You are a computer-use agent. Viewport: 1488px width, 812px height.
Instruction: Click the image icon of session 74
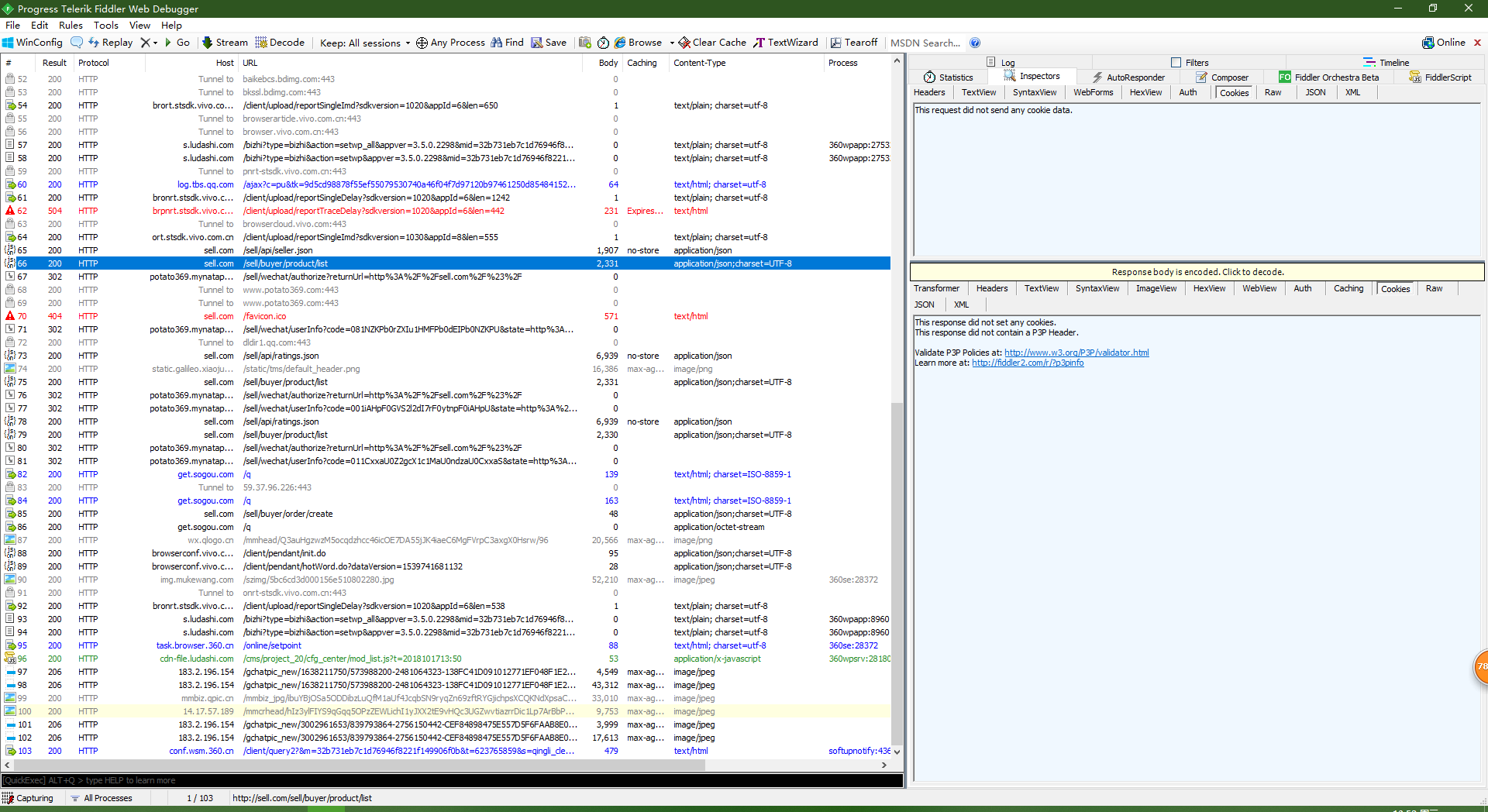pyautogui.click(x=10, y=369)
